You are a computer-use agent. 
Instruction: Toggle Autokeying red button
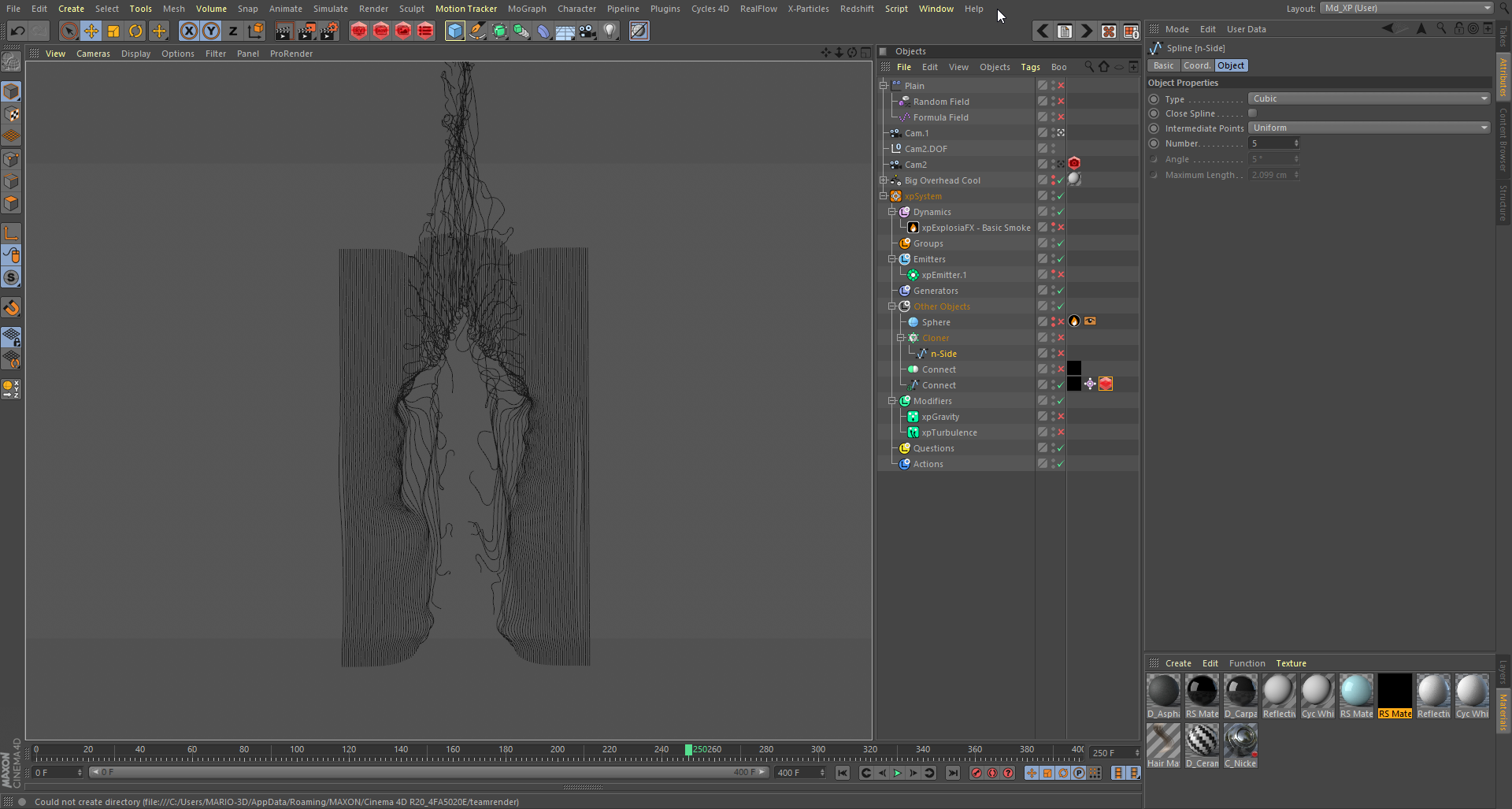point(992,773)
